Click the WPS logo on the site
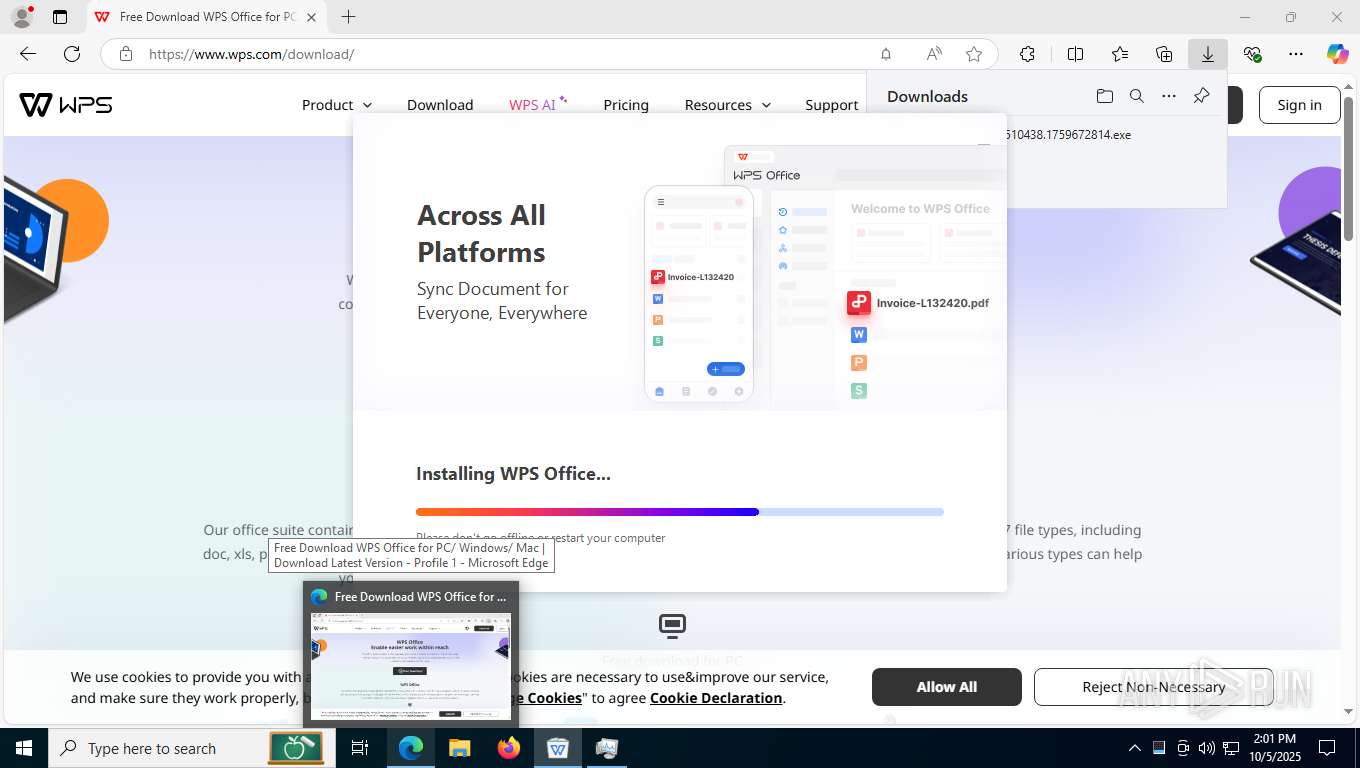1360x768 pixels. tap(66, 104)
